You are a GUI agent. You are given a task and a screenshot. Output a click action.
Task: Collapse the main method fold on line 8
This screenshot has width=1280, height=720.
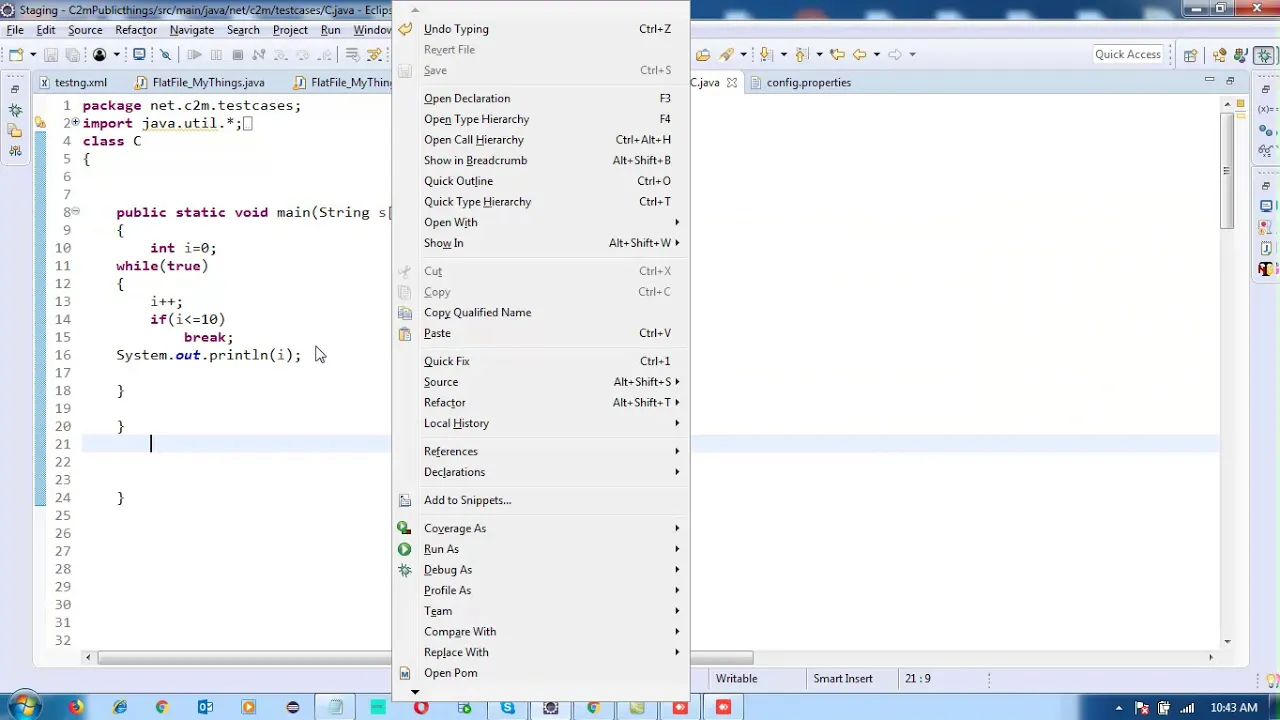75,212
